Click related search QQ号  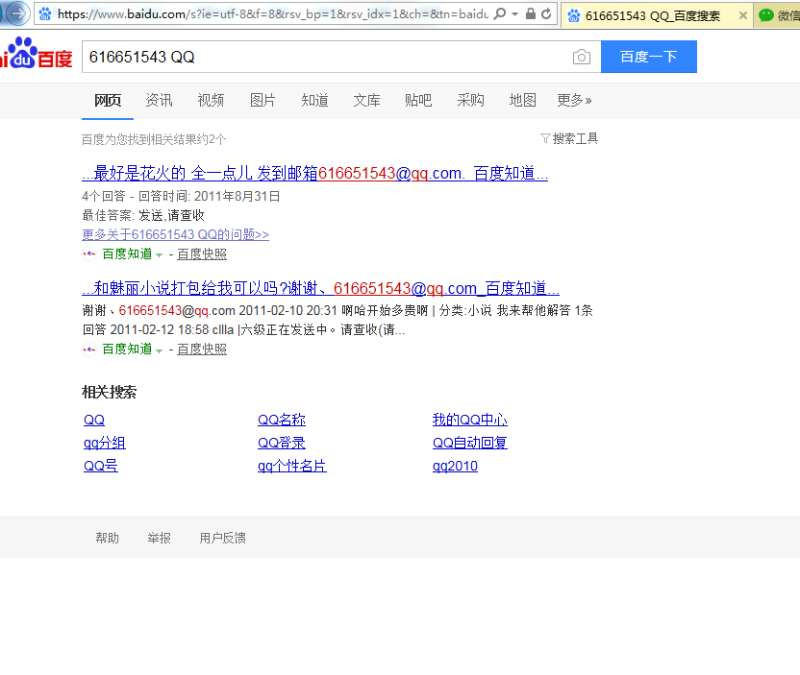[101, 466]
